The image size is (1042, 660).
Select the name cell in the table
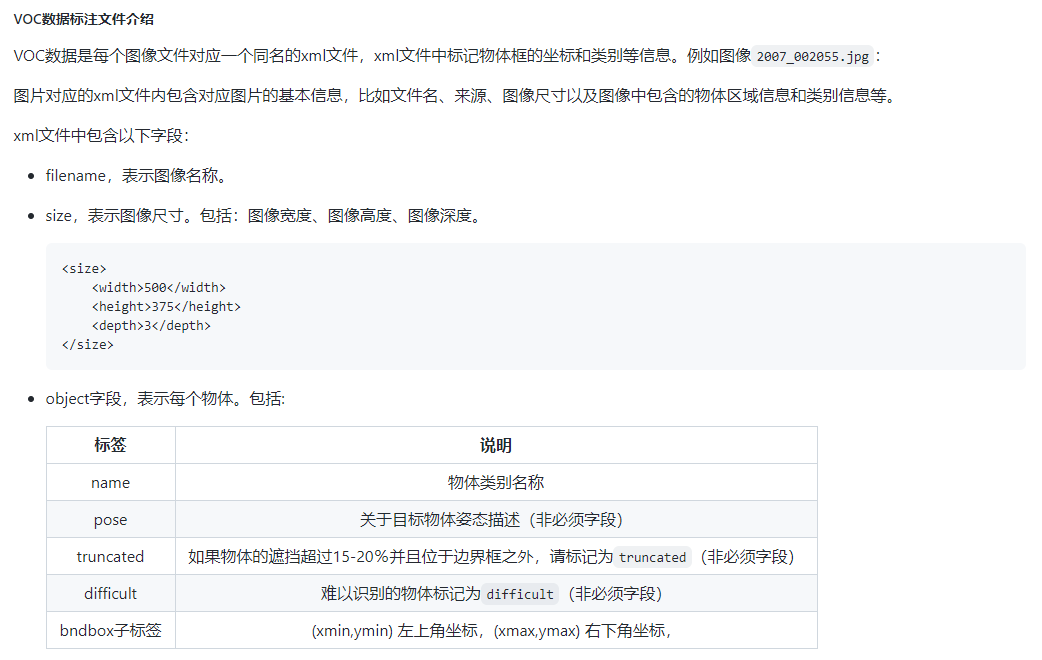pos(110,481)
